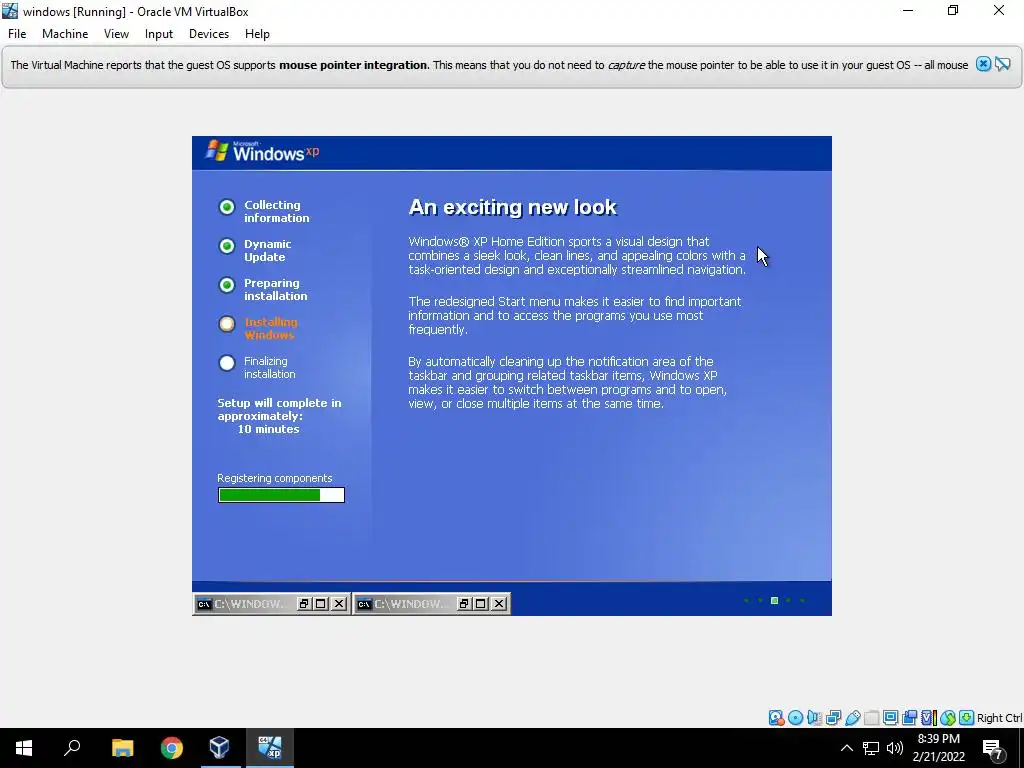Dismiss the mouse integration notification with X icon

(x=983, y=64)
